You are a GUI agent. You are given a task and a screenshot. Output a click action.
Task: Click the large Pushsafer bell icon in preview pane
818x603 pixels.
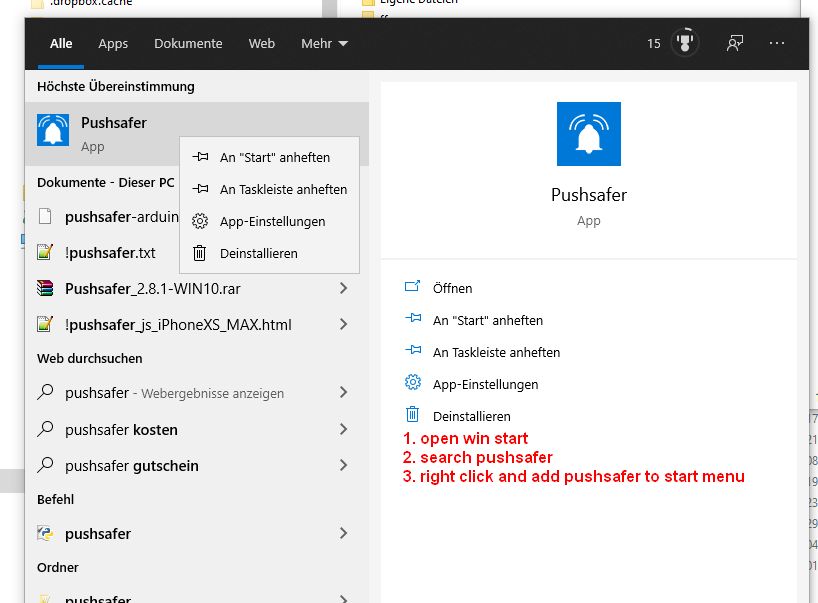coord(588,134)
